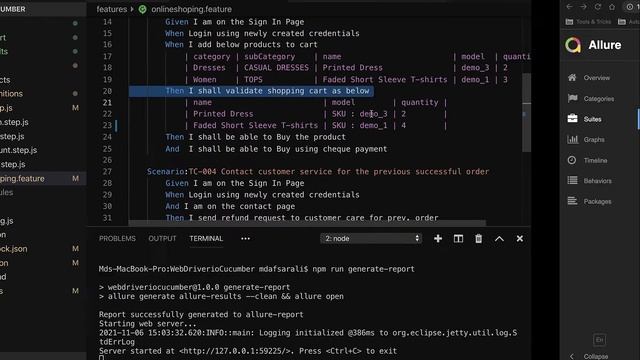Click 'npm run generate-report' terminal command
Screen dimensions: 640x360
pyautogui.click(x=363, y=269)
